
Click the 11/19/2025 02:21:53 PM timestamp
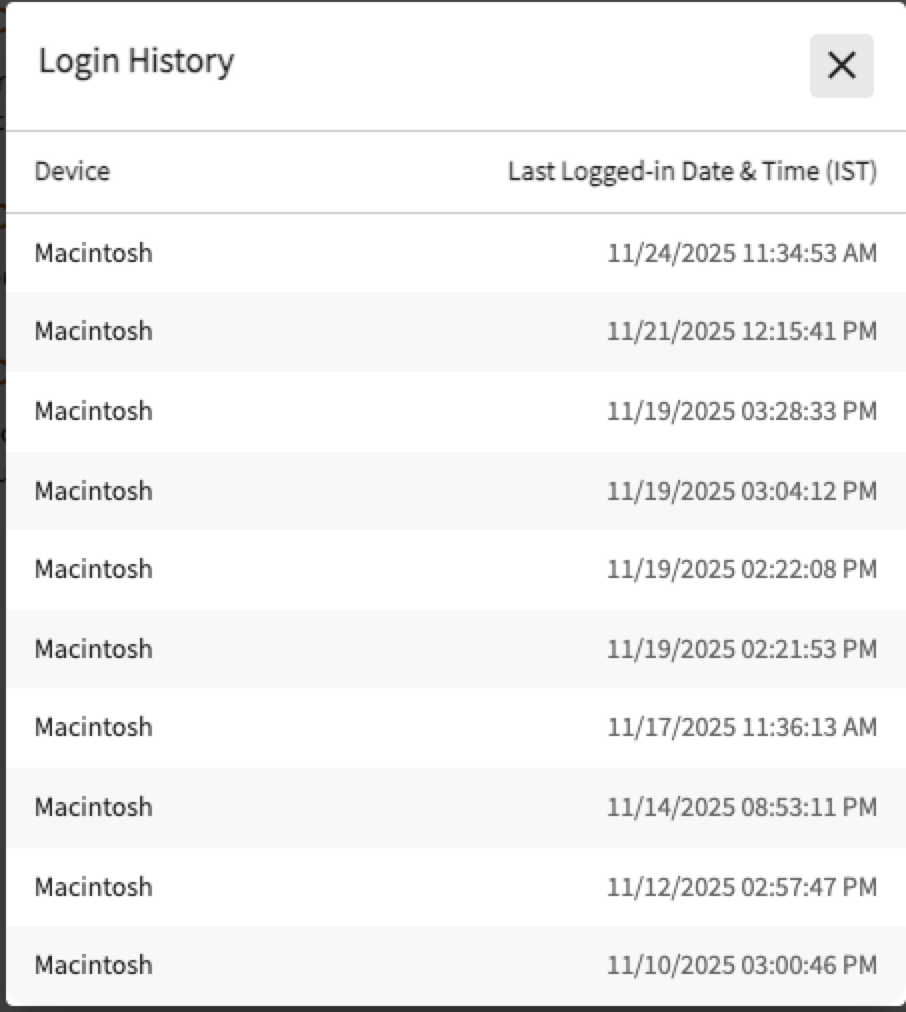coord(741,649)
